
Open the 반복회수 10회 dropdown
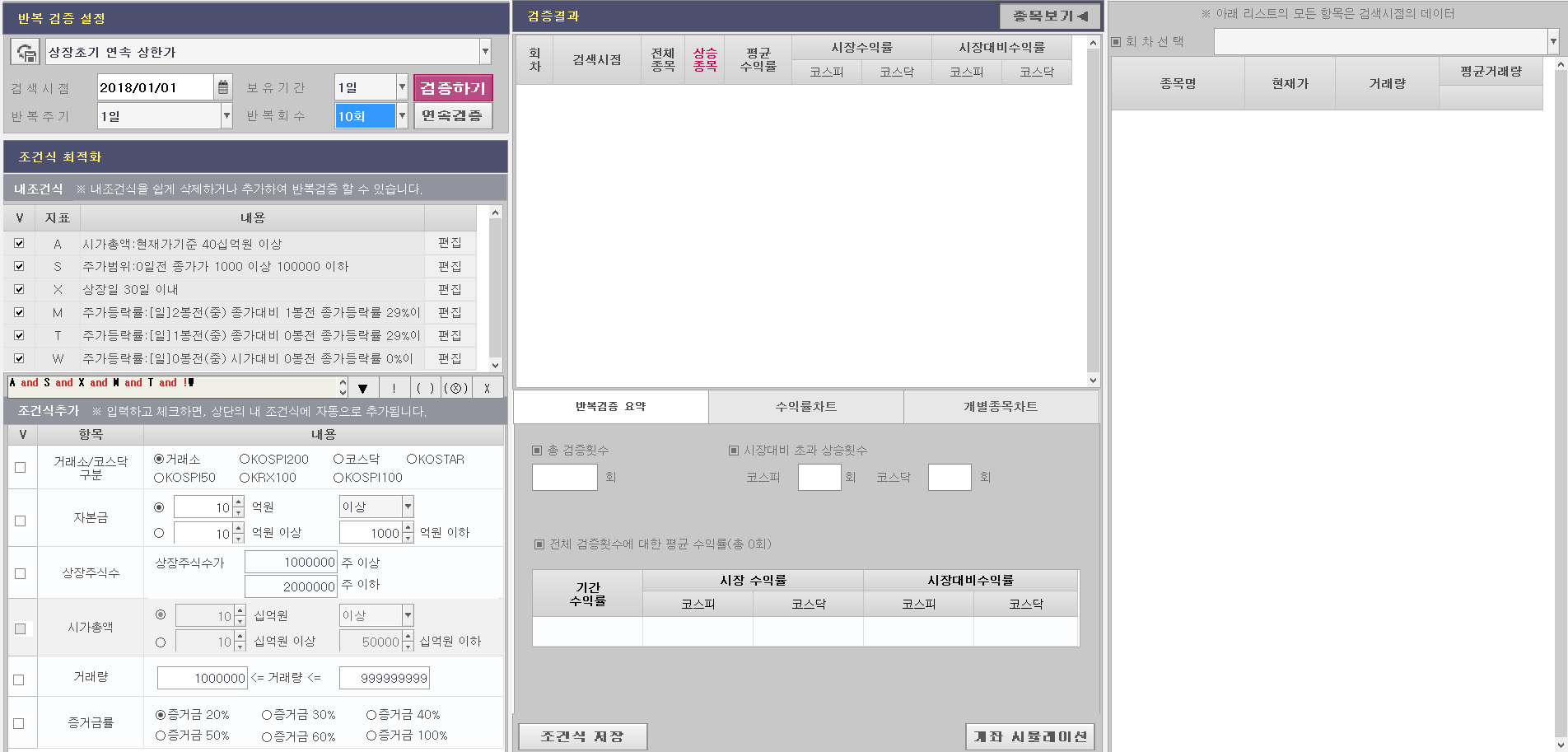(x=402, y=116)
